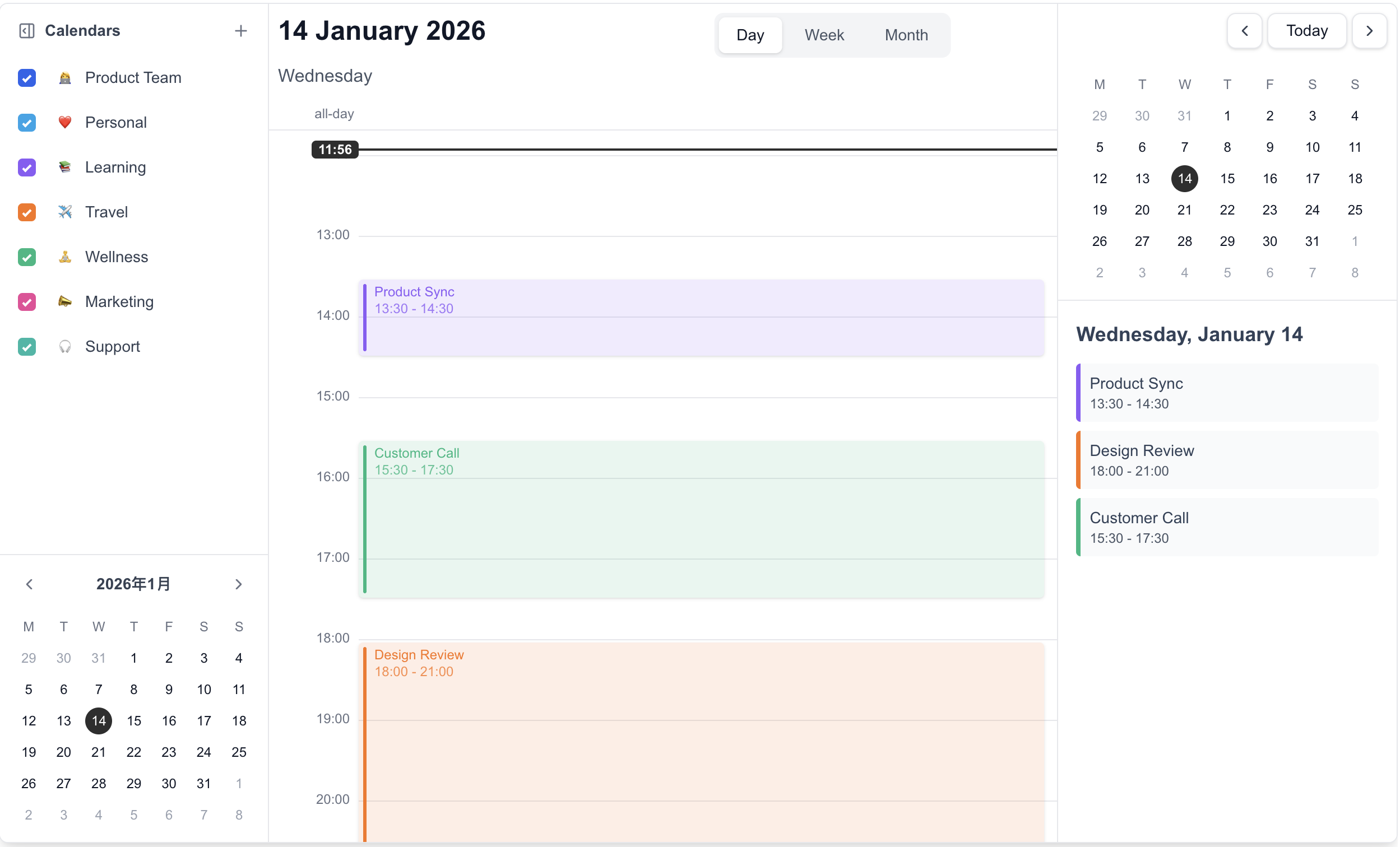Image resolution: width=1400 pixels, height=847 pixels.
Task: Go to next month in bottom mini calendar
Action: (239, 584)
